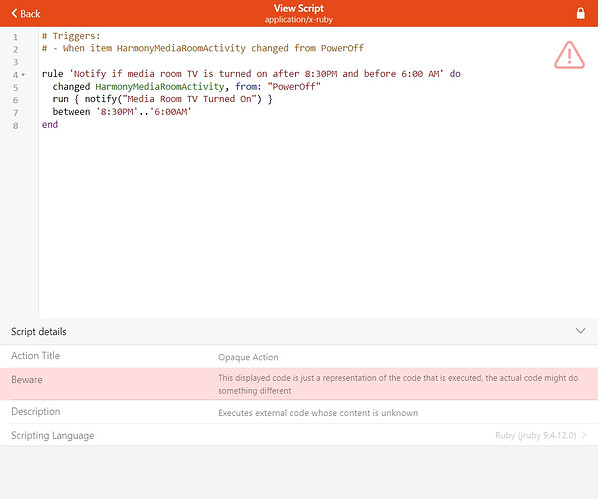
Task: Click the '# Triggers:' comment line
Action: coord(71,36)
